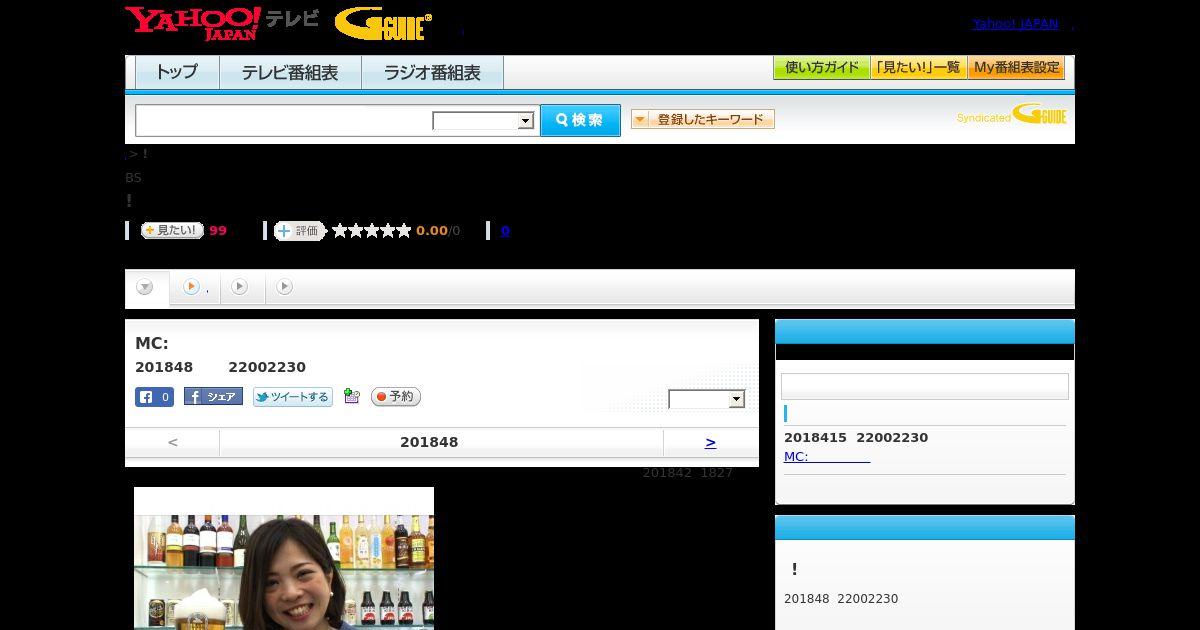The width and height of the screenshot is (1200, 630).
Task: Select the fourth tab with gray play icon
Action: [x=285, y=288]
